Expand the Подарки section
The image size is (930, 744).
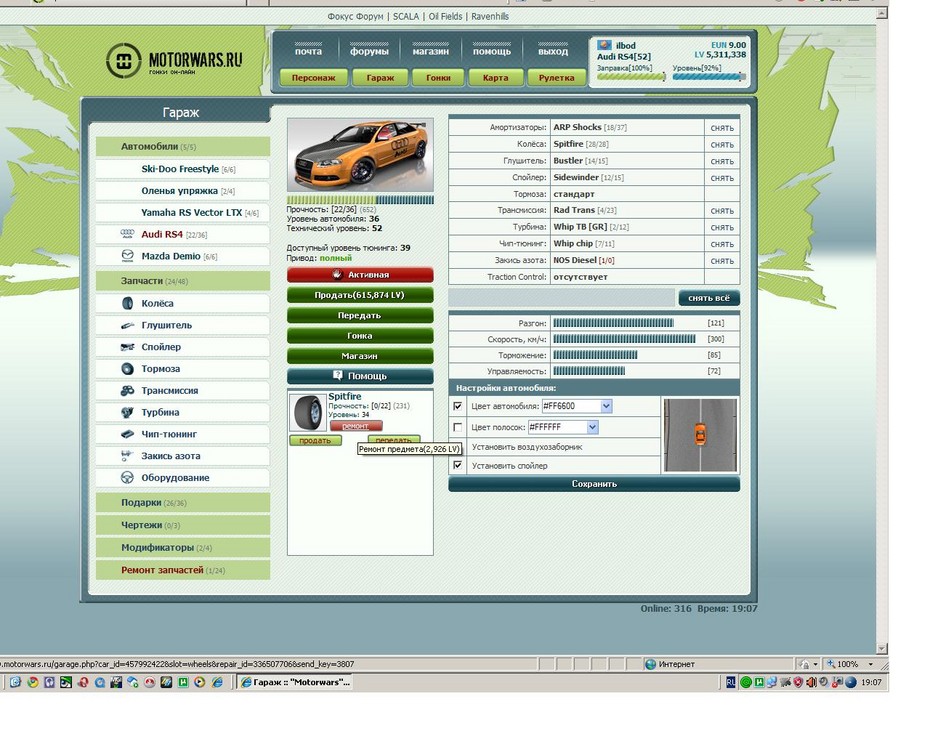point(183,503)
